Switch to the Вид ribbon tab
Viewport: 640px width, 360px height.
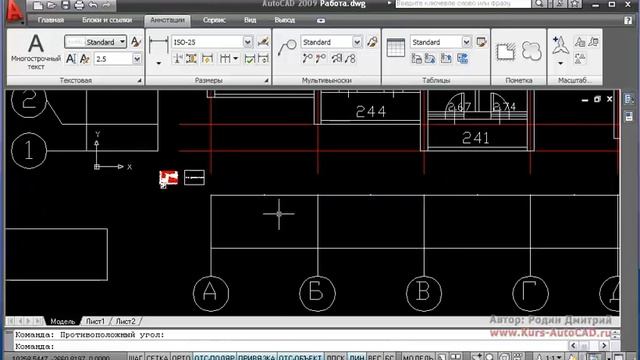[x=250, y=20]
